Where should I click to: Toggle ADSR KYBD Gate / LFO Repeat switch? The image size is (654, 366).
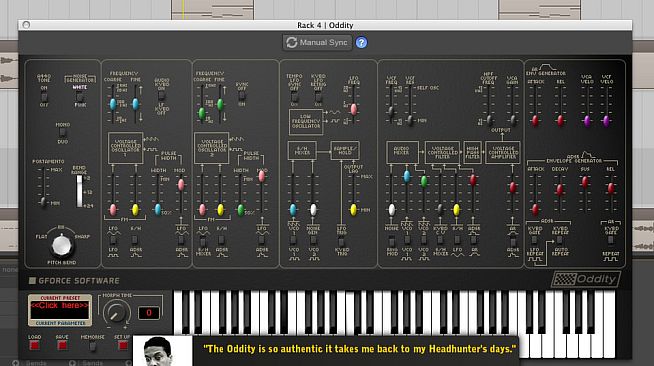(534, 241)
